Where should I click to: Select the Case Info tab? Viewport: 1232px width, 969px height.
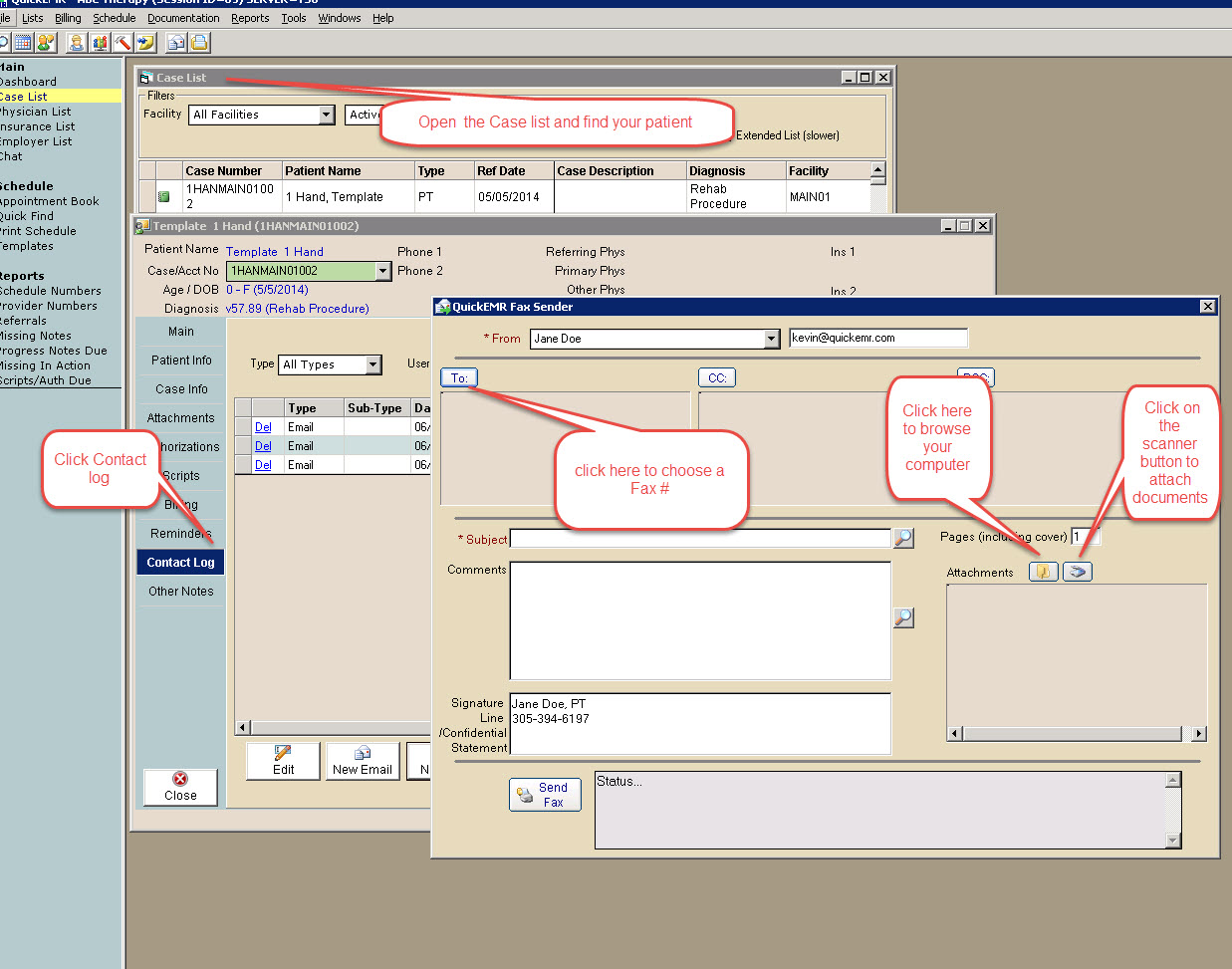pyautogui.click(x=181, y=389)
